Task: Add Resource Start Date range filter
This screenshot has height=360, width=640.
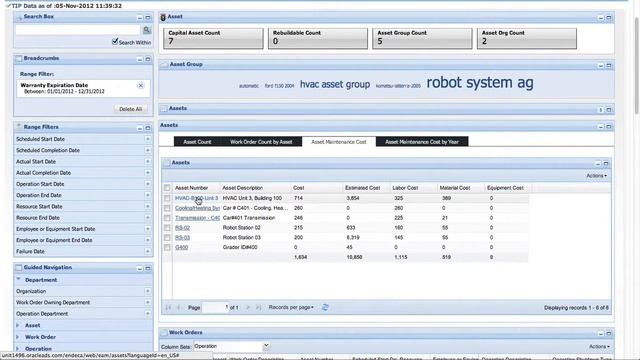Action: pos(147,207)
